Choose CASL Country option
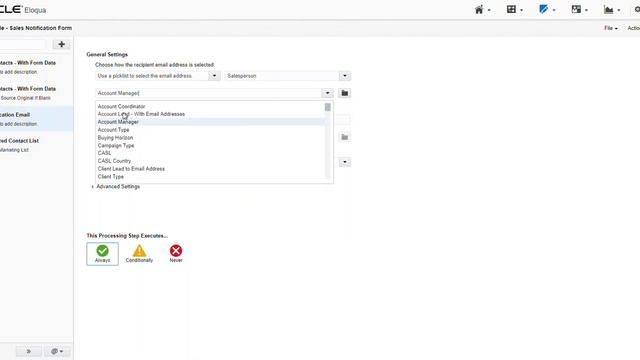Screen dimensions: 640x360 tap(211, 161)
